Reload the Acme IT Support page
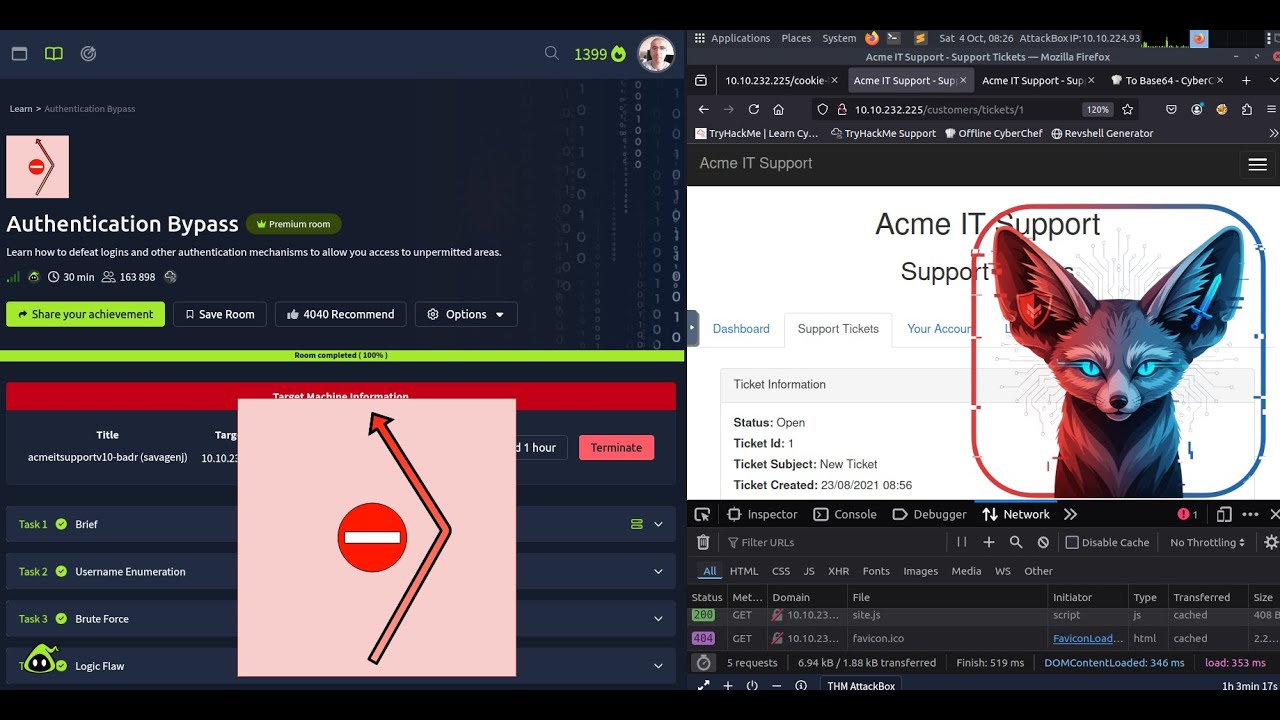The image size is (1280, 720). tap(753, 109)
